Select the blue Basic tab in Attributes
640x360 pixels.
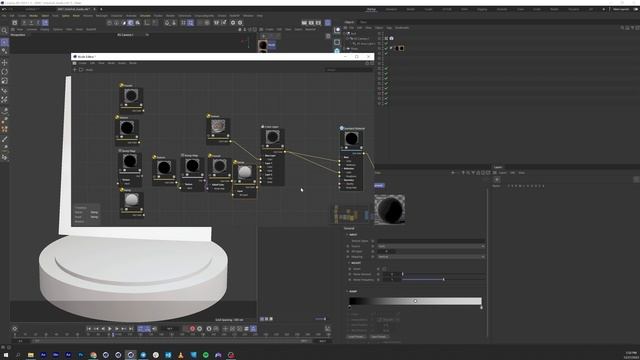click(379, 185)
